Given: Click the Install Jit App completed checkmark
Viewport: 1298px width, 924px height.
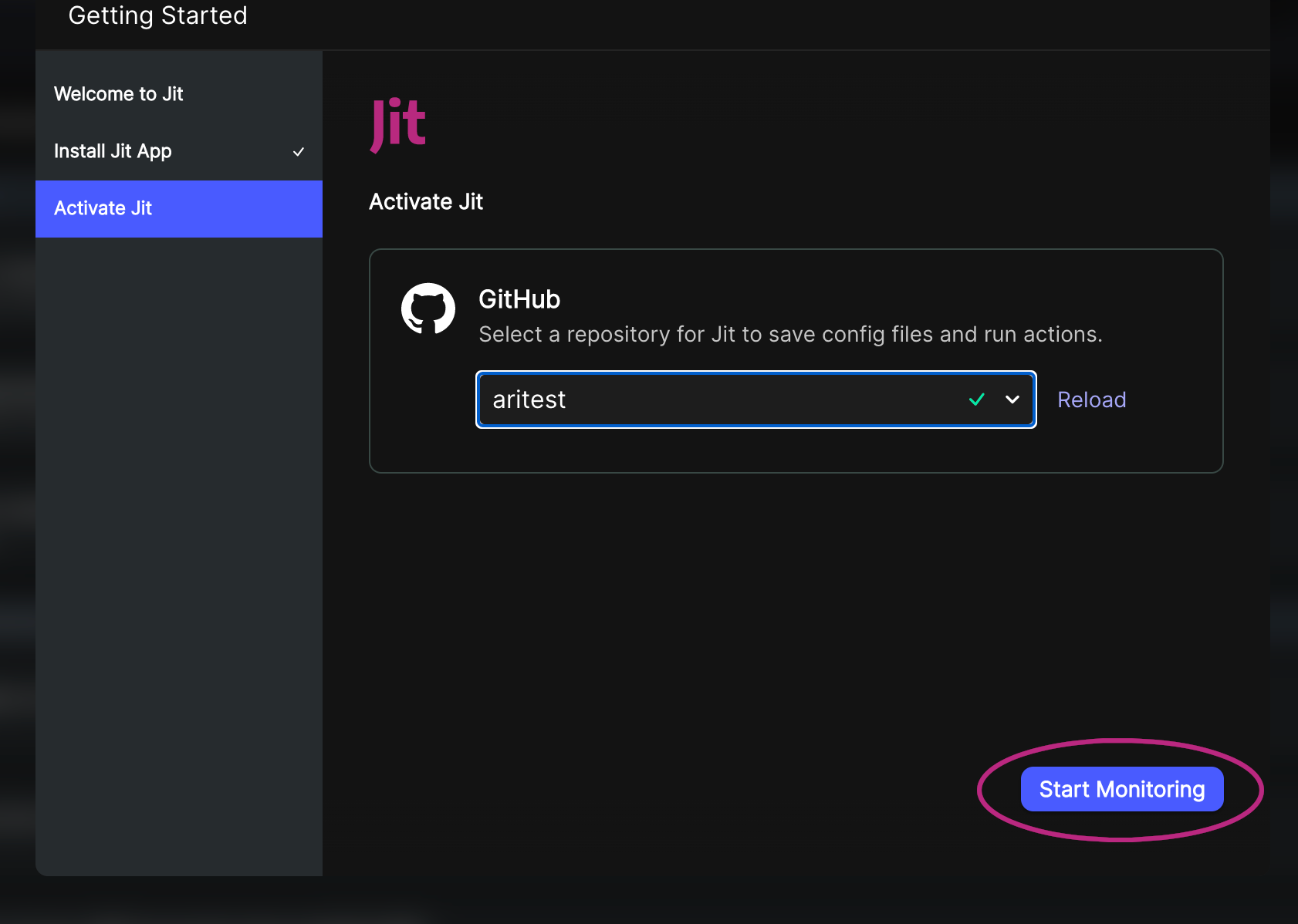Looking at the screenshot, I should coord(299,152).
